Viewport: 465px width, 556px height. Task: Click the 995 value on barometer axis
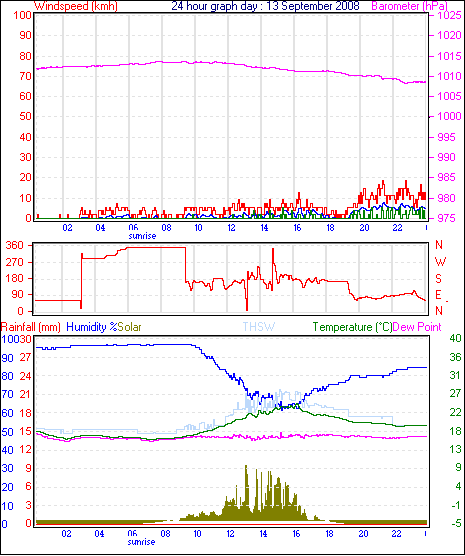[x=447, y=137]
